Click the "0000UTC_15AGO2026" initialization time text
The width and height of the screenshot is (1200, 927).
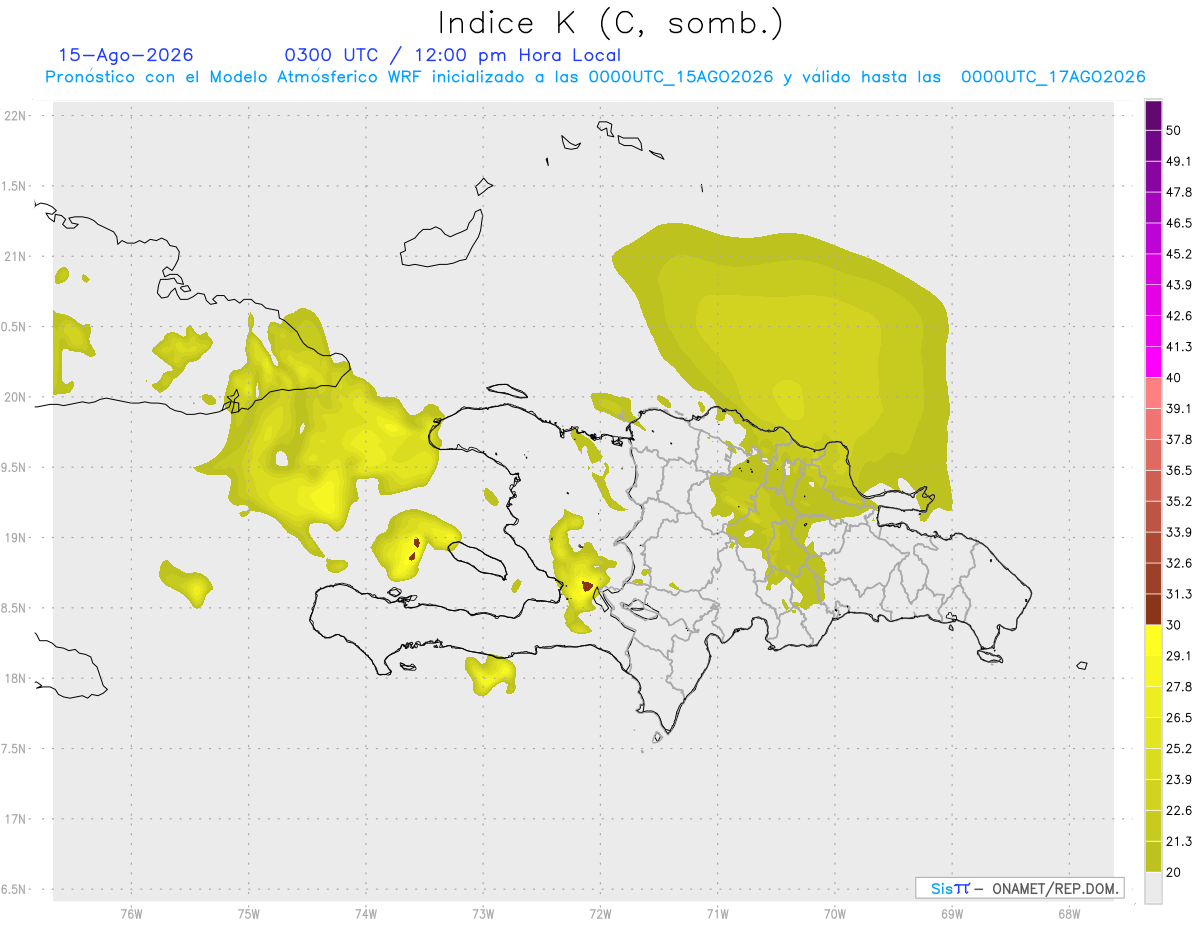(x=681, y=77)
